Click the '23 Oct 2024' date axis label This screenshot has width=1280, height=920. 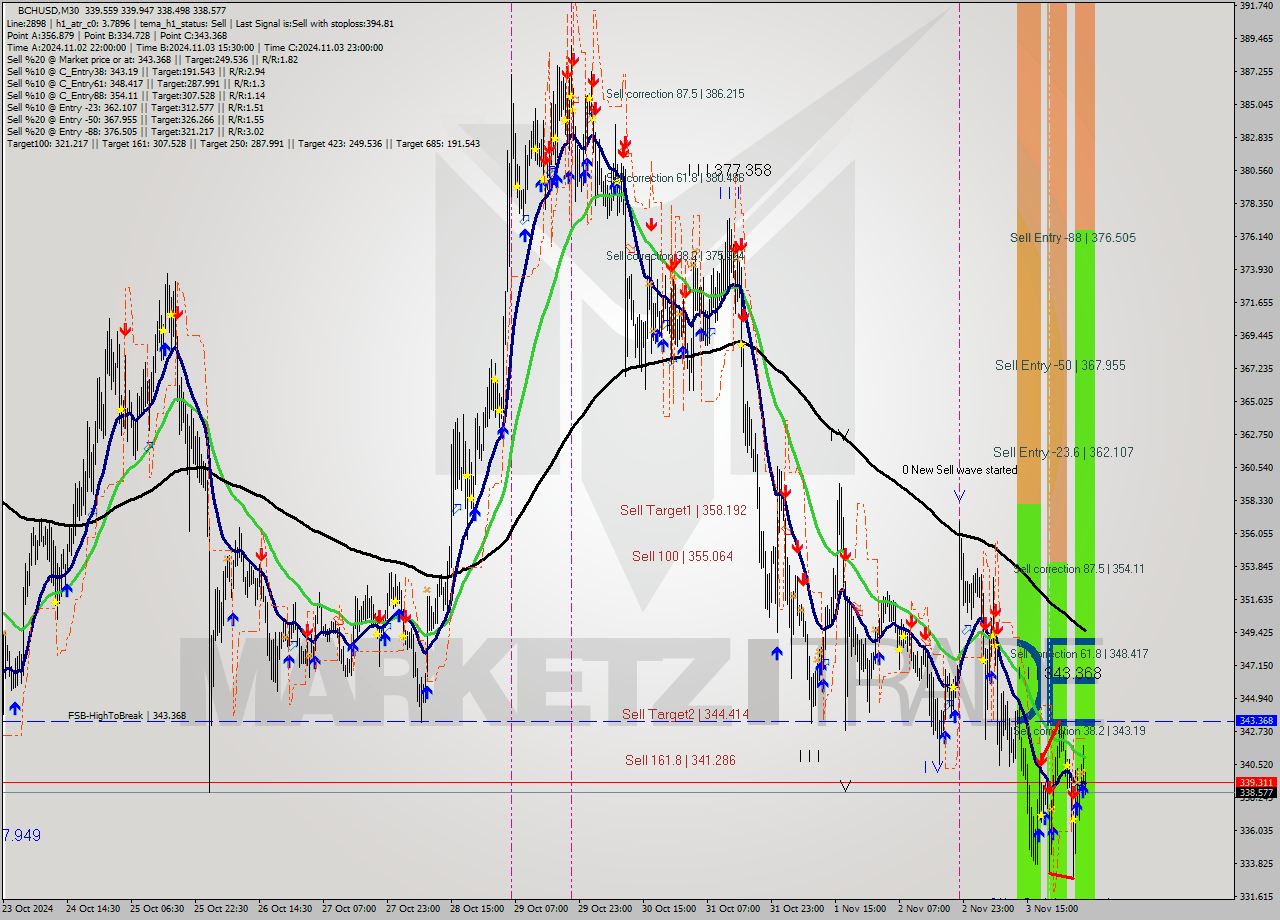(28, 909)
